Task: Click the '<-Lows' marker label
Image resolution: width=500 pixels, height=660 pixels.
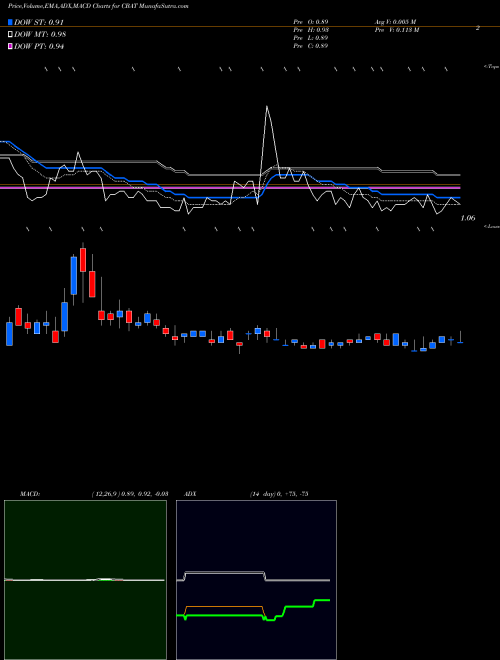Action: pyautogui.click(x=492, y=226)
